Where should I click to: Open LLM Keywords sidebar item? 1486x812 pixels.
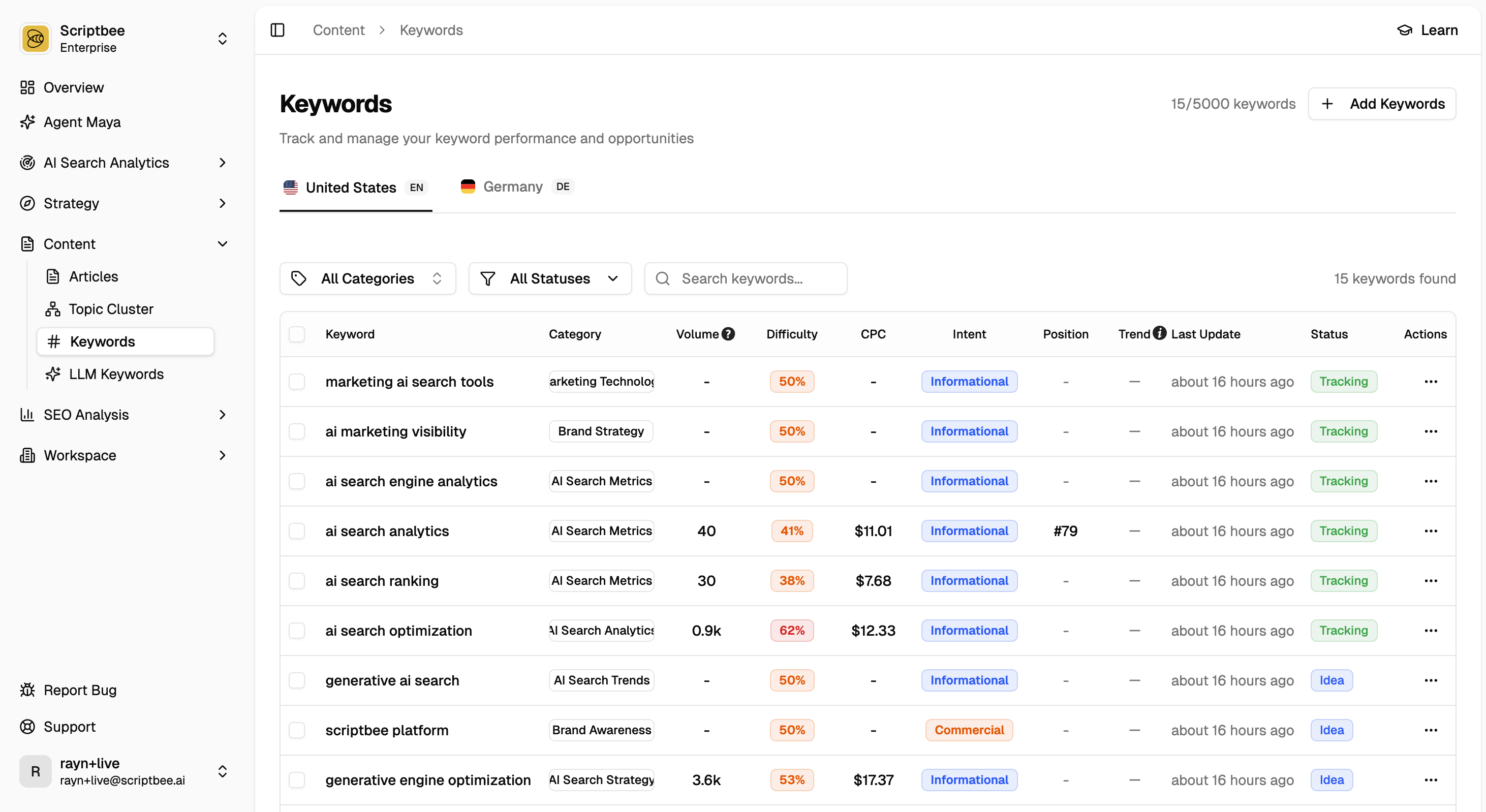(x=116, y=374)
